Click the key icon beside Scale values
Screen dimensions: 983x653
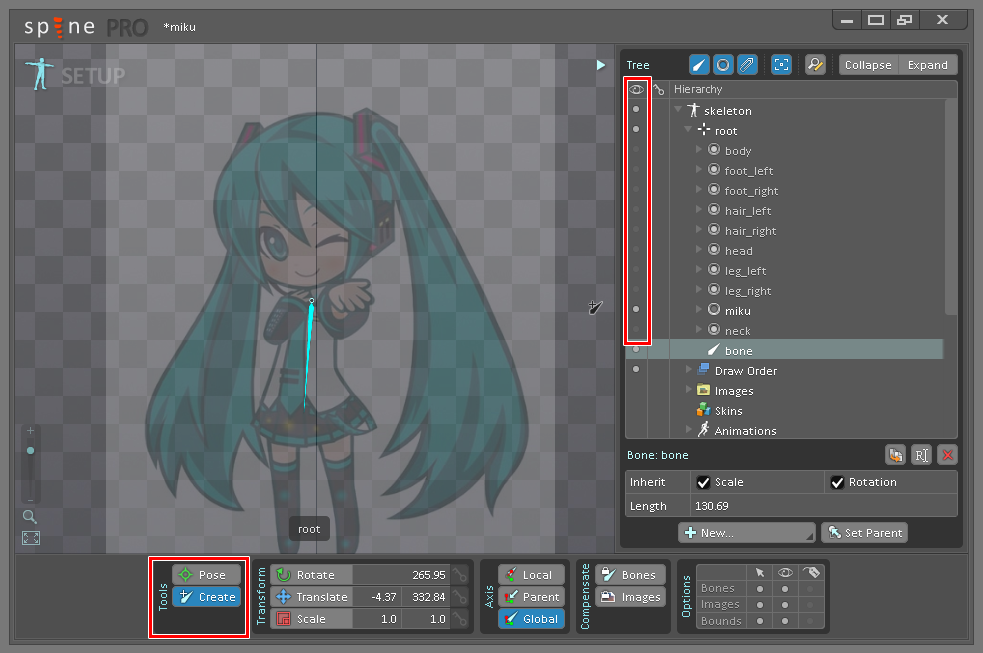click(x=460, y=619)
